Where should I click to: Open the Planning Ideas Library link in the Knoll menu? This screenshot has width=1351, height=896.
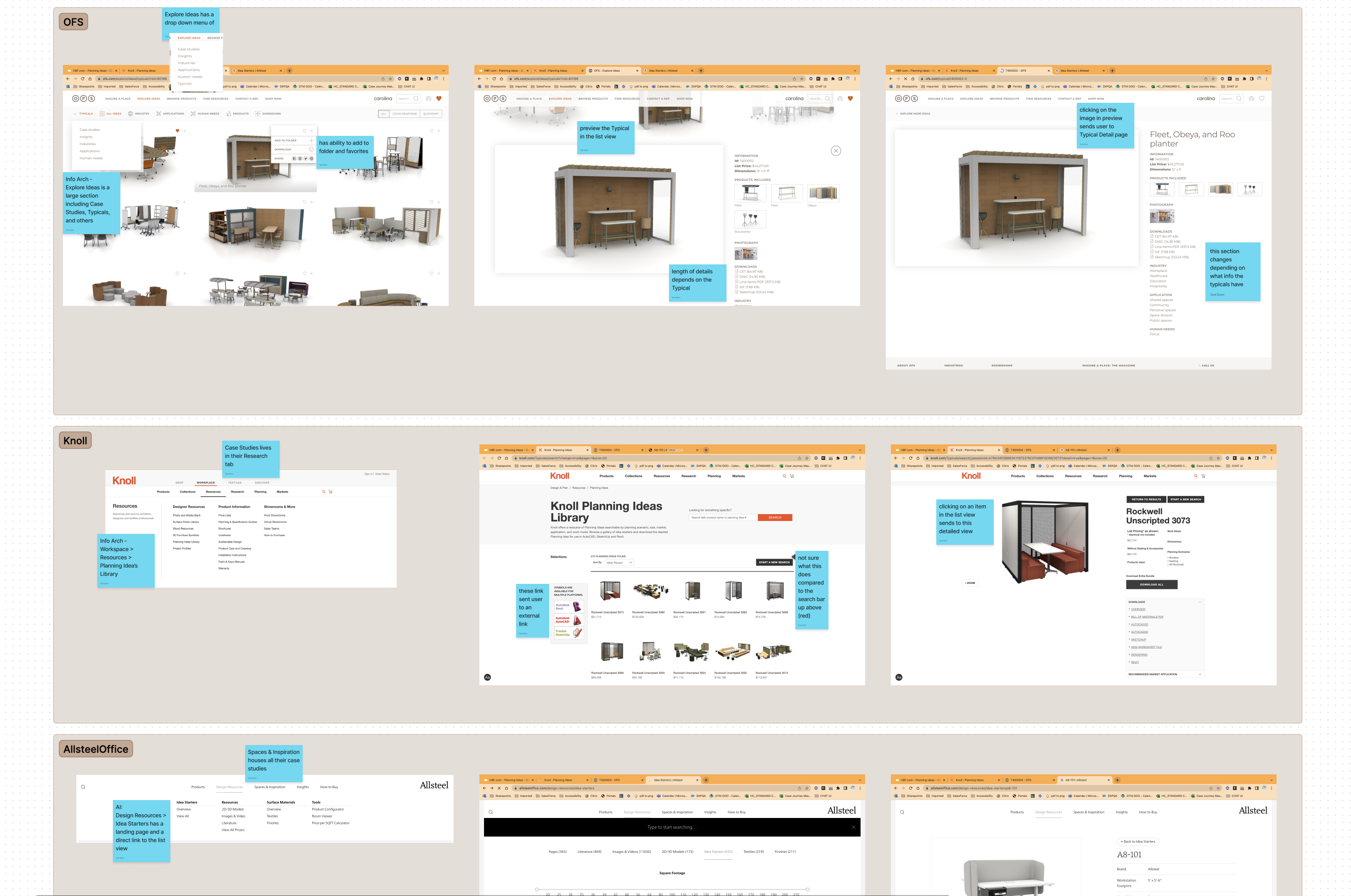(x=186, y=542)
